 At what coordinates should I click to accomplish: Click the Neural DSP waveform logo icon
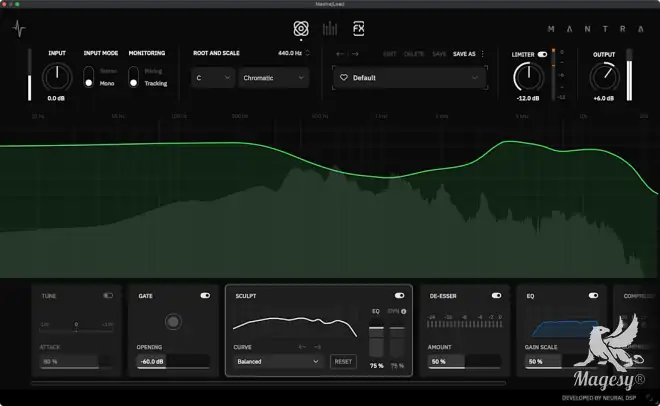tap(19, 29)
